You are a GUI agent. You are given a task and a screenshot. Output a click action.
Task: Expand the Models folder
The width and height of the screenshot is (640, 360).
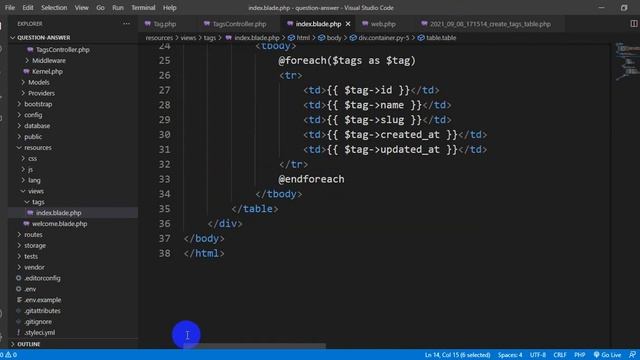click(x=39, y=82)
